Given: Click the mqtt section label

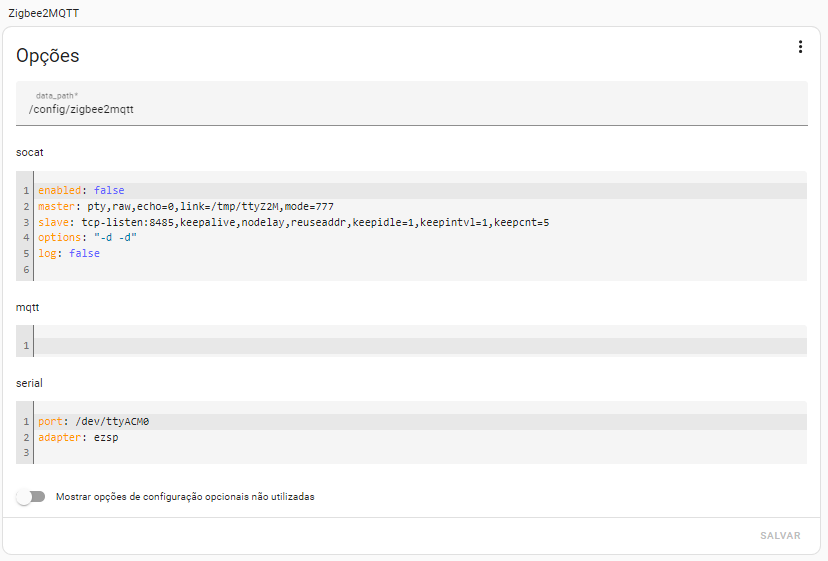Looking at the screenshot, I should coord(27,307).
